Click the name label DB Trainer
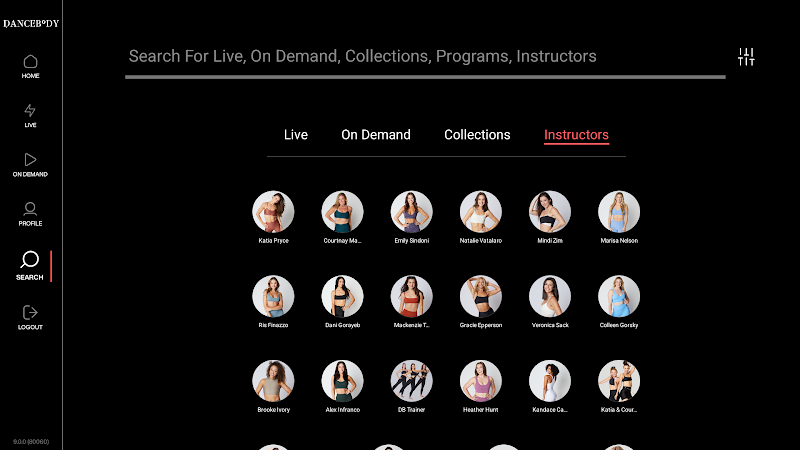 pyautogui.click(x=412, y=410)
